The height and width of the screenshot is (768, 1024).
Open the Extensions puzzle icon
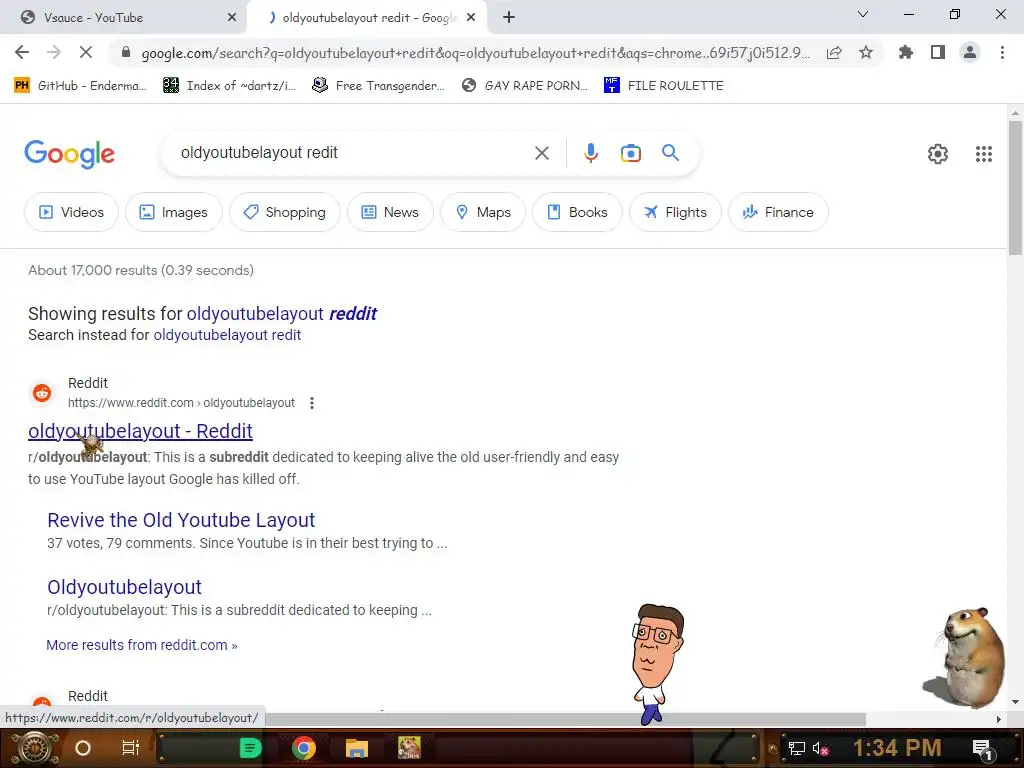[906, 52]
